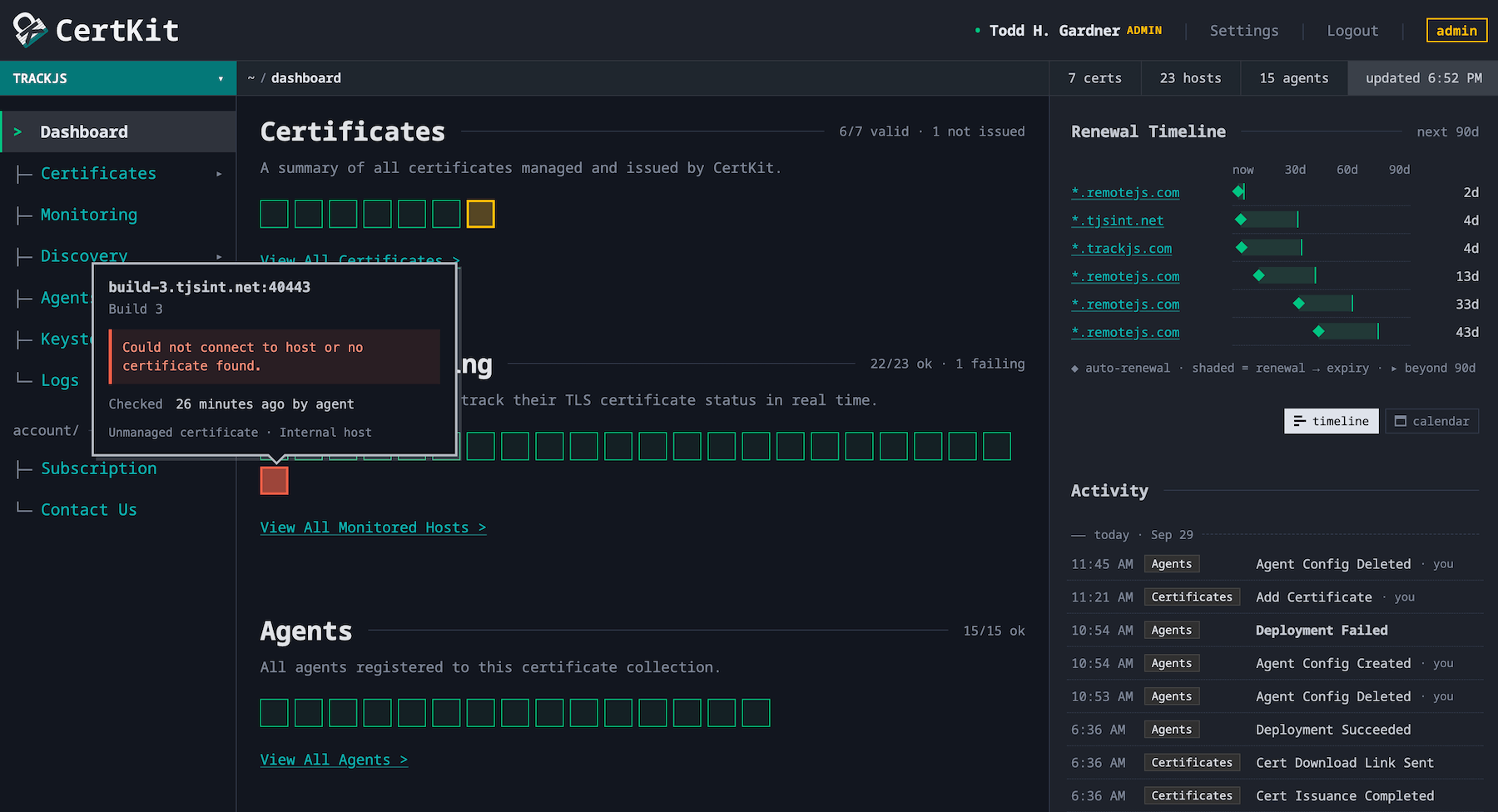
Task: Open the Dashboard sidebar item
Action: tap(118, 131)
